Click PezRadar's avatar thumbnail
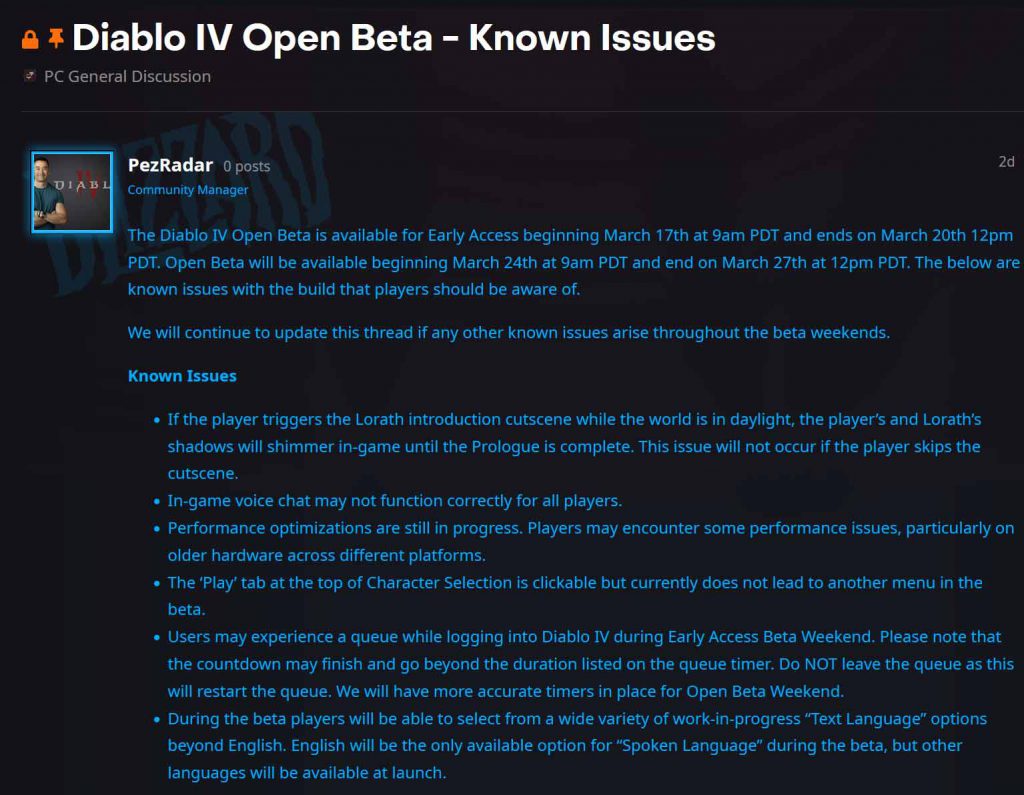Image resolution: width=1024 pixels, height=795 pixels. (71, 191)
